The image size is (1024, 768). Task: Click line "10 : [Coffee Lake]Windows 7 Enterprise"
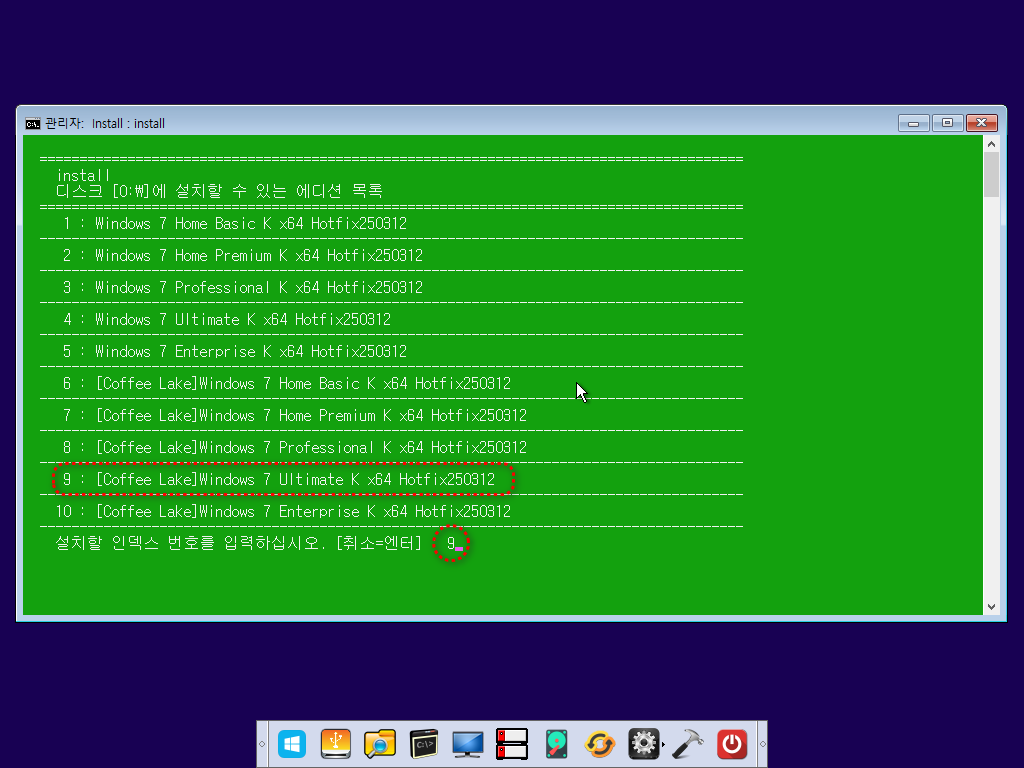[x=283, y=511]
